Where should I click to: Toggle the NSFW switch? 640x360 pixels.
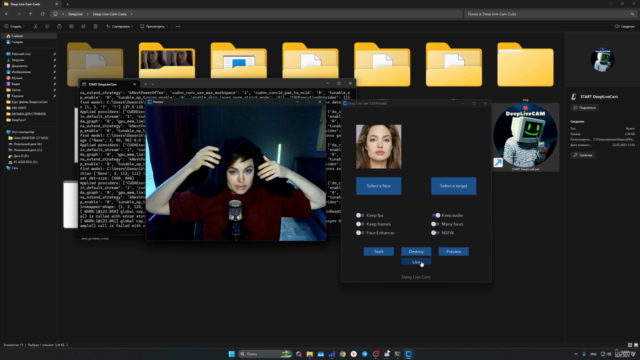pyautogui.click(x=435, y=233)
